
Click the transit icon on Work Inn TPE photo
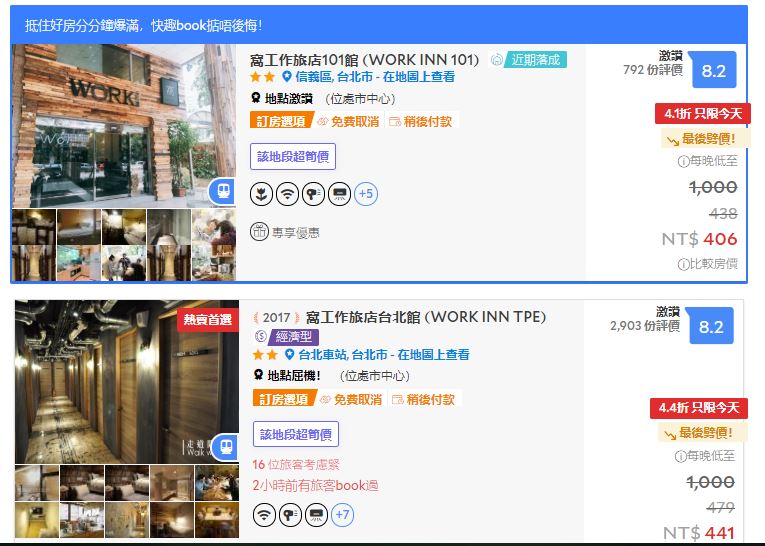pos(226,446)
